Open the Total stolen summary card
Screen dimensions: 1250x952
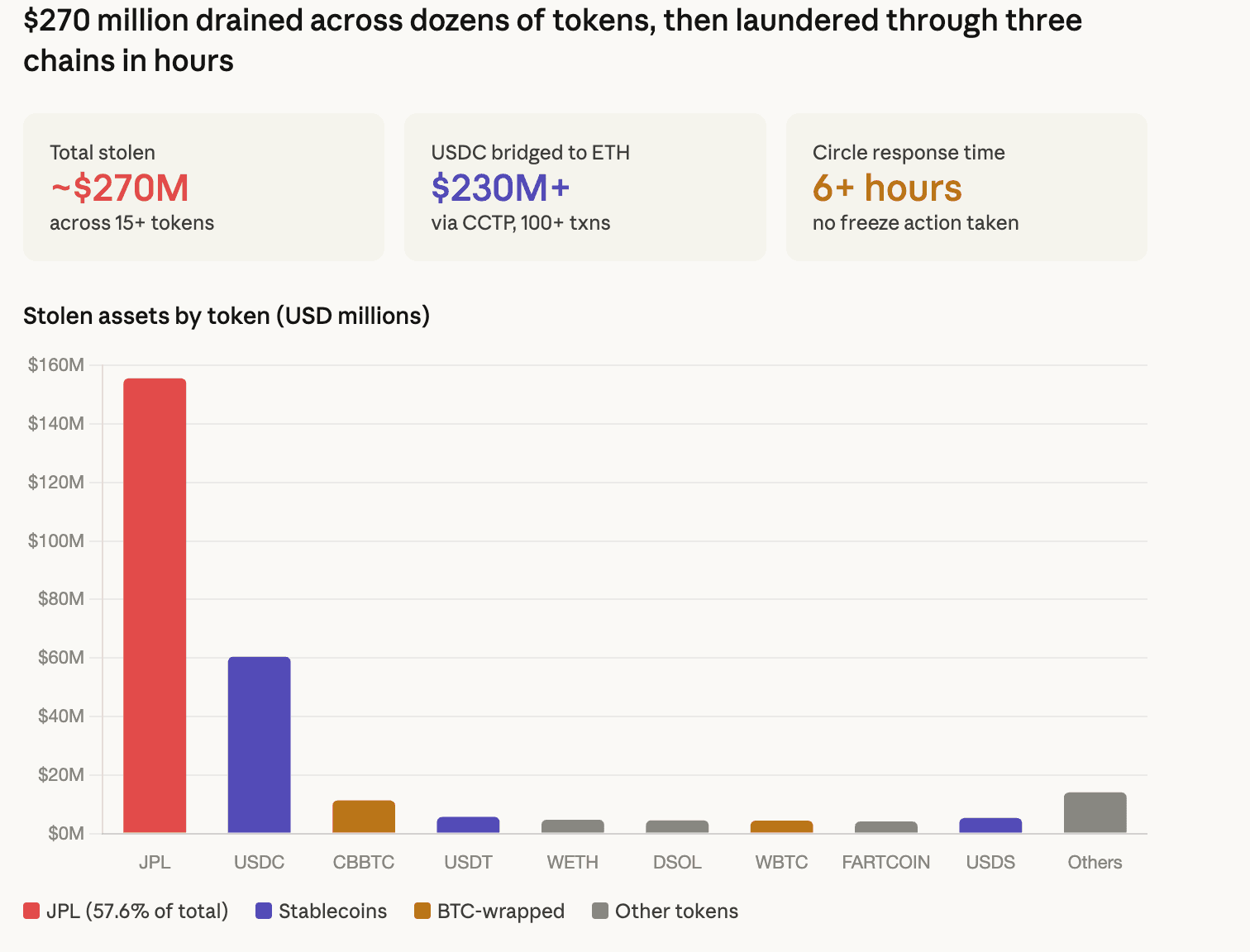tap(203, 187)
